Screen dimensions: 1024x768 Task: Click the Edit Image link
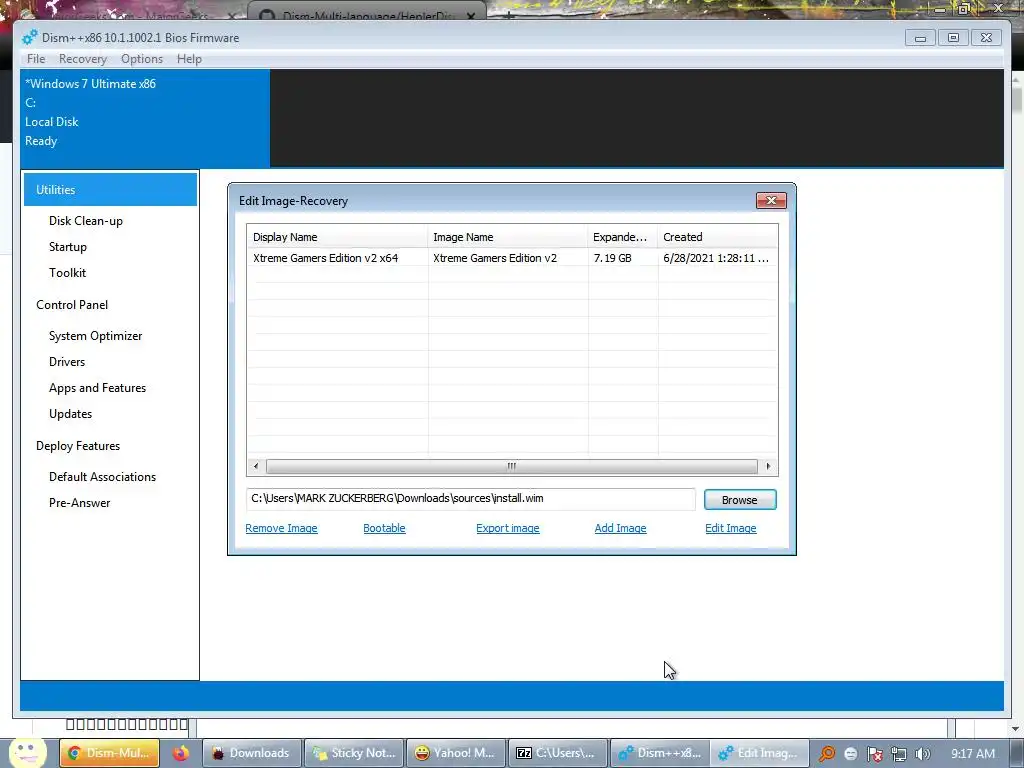(731, 528)
